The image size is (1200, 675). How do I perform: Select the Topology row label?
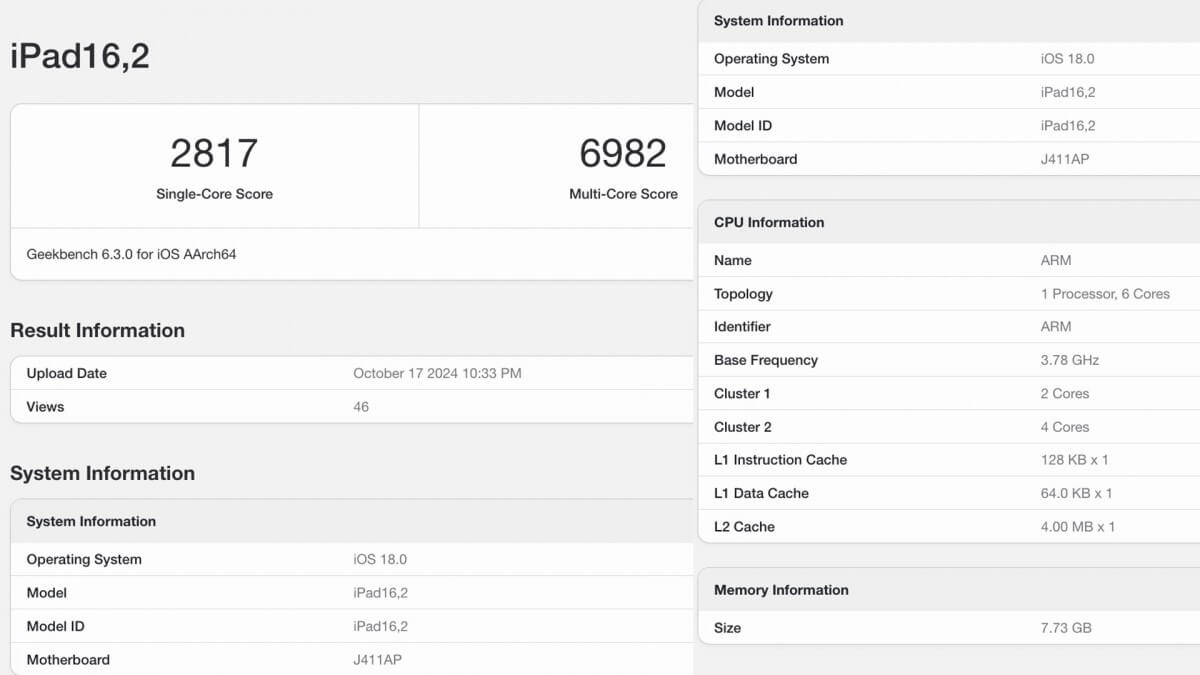click(x=743, y=294)
